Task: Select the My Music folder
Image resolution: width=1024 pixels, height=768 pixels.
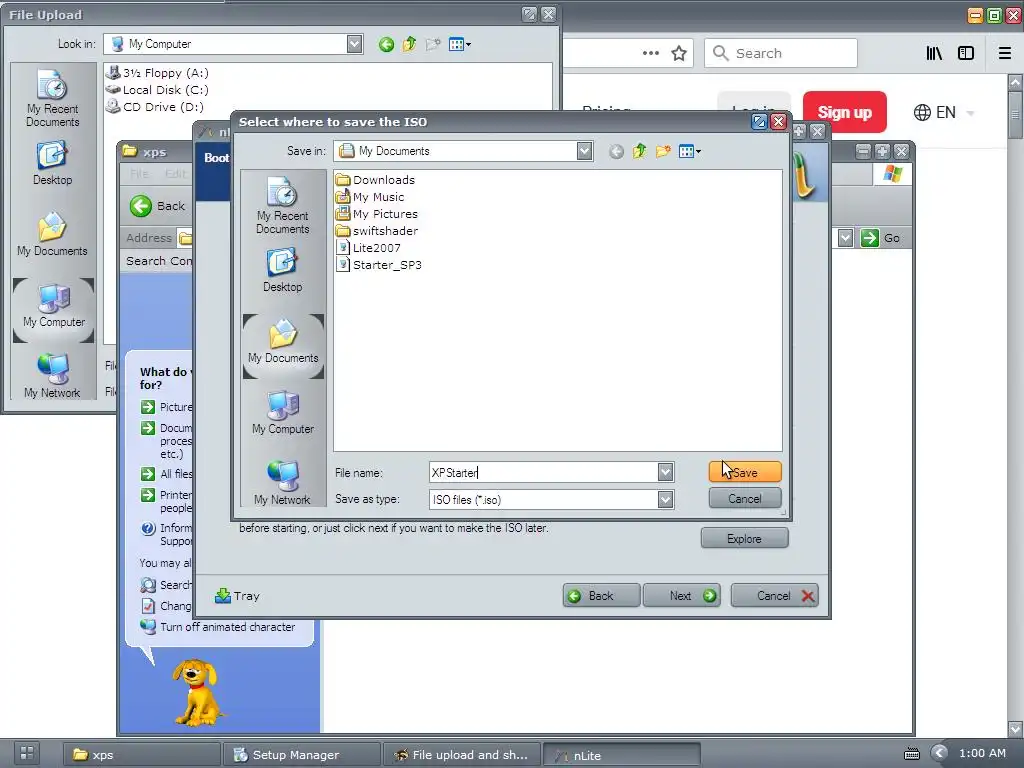Action: (x=370, y=197)
